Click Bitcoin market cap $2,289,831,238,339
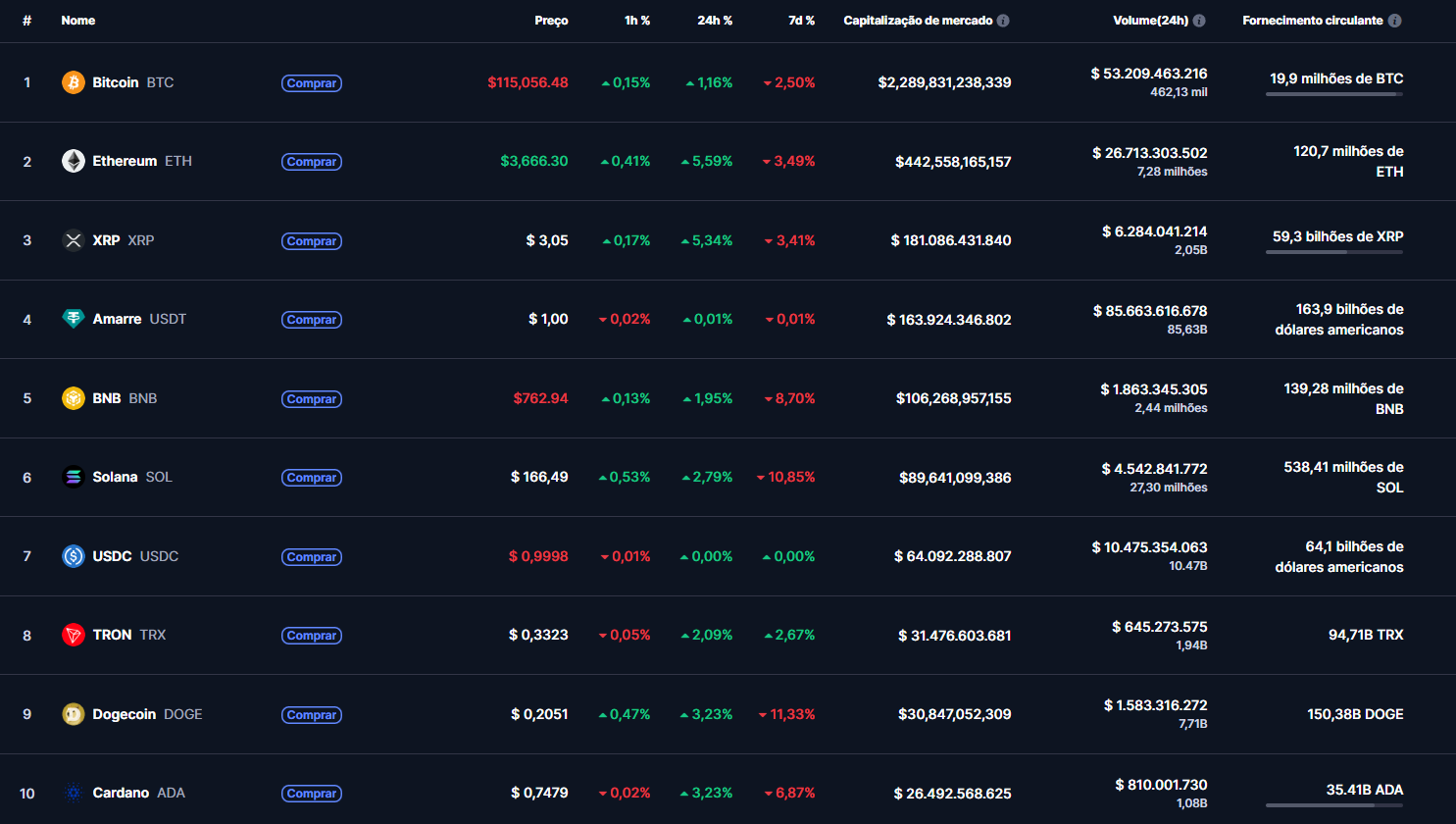The width and height of the screenshot is (1456, 824). click(x=944, y=82)
